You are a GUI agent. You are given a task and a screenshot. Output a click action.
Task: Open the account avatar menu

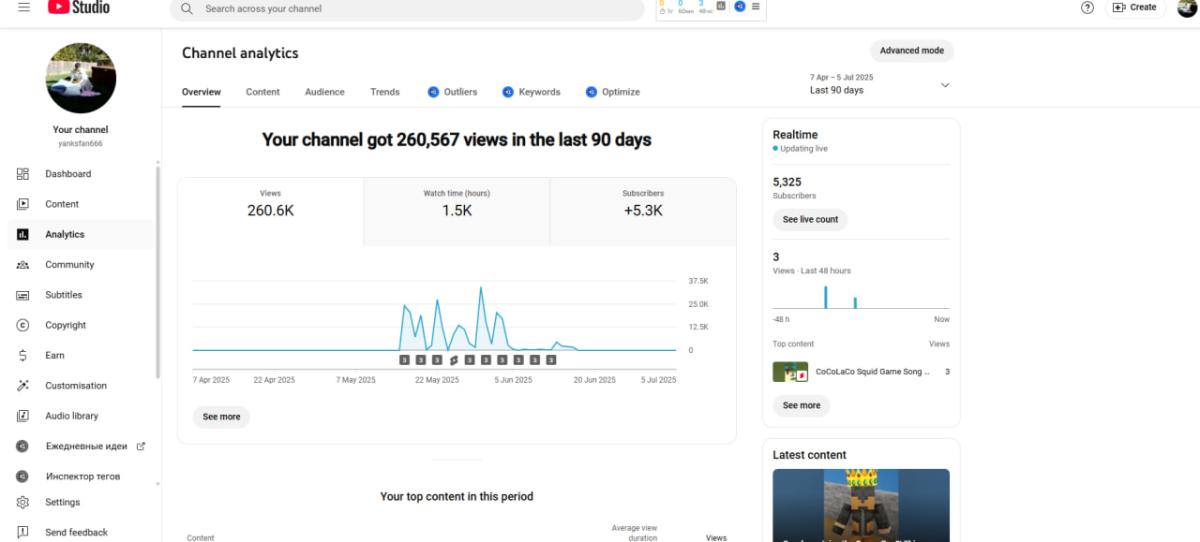coord(1186,7)
